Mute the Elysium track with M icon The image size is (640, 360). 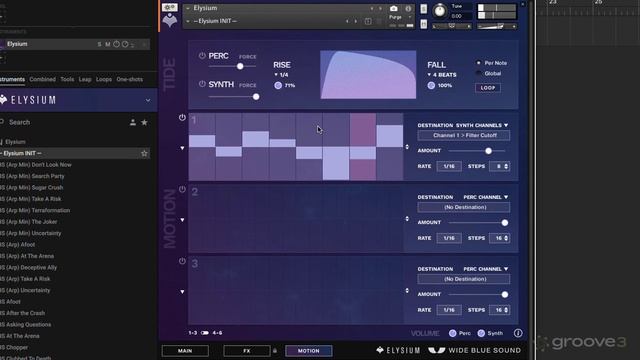pos(108,44)
